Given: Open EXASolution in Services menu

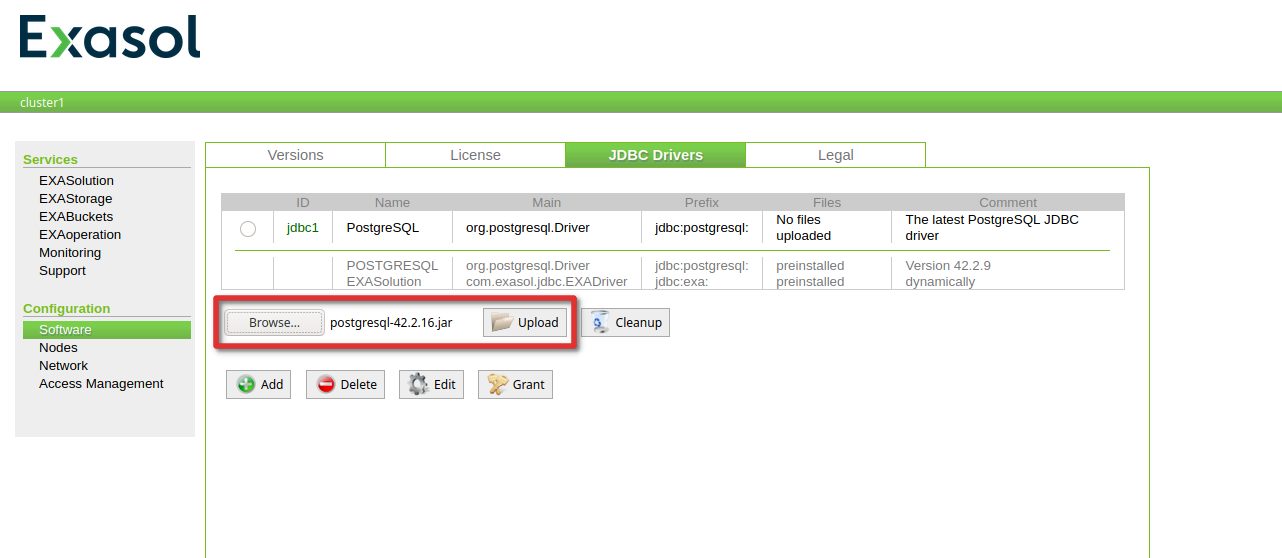Looking at the screenshot, I should tap(76, 181).
